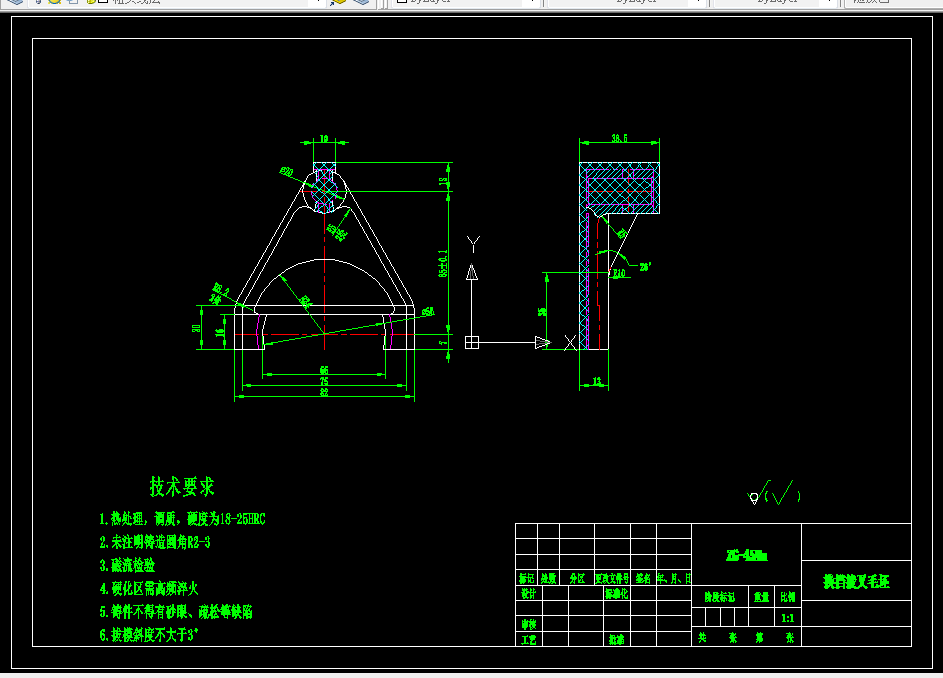Select the 重量 cell in title block
Image resolution: width=943 pixels, height=678 pixels.
tap(761, 597)
